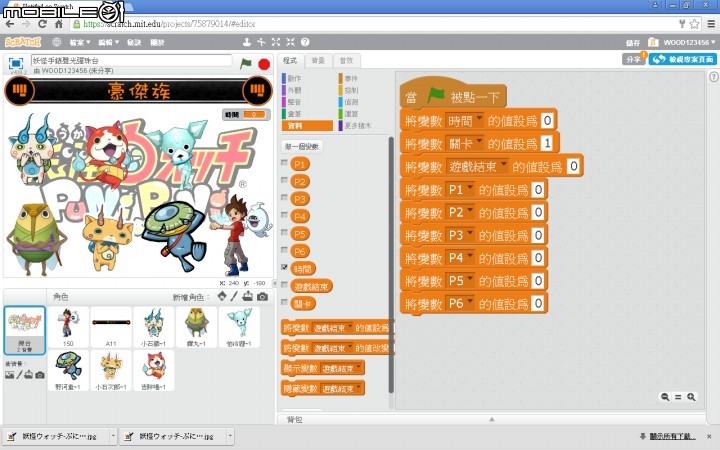
Task: Take backdrop photo from camera
Action: [x=40, y=375]
